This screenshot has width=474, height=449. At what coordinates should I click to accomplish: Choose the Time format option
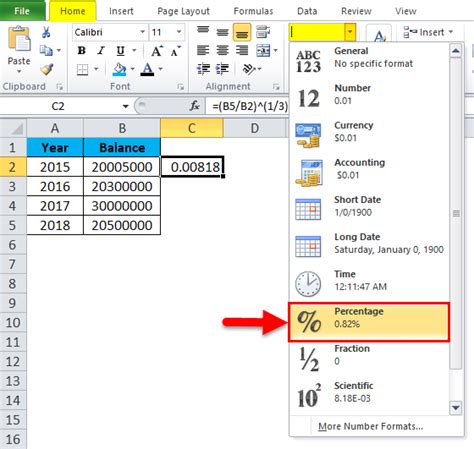pos(369,284)
